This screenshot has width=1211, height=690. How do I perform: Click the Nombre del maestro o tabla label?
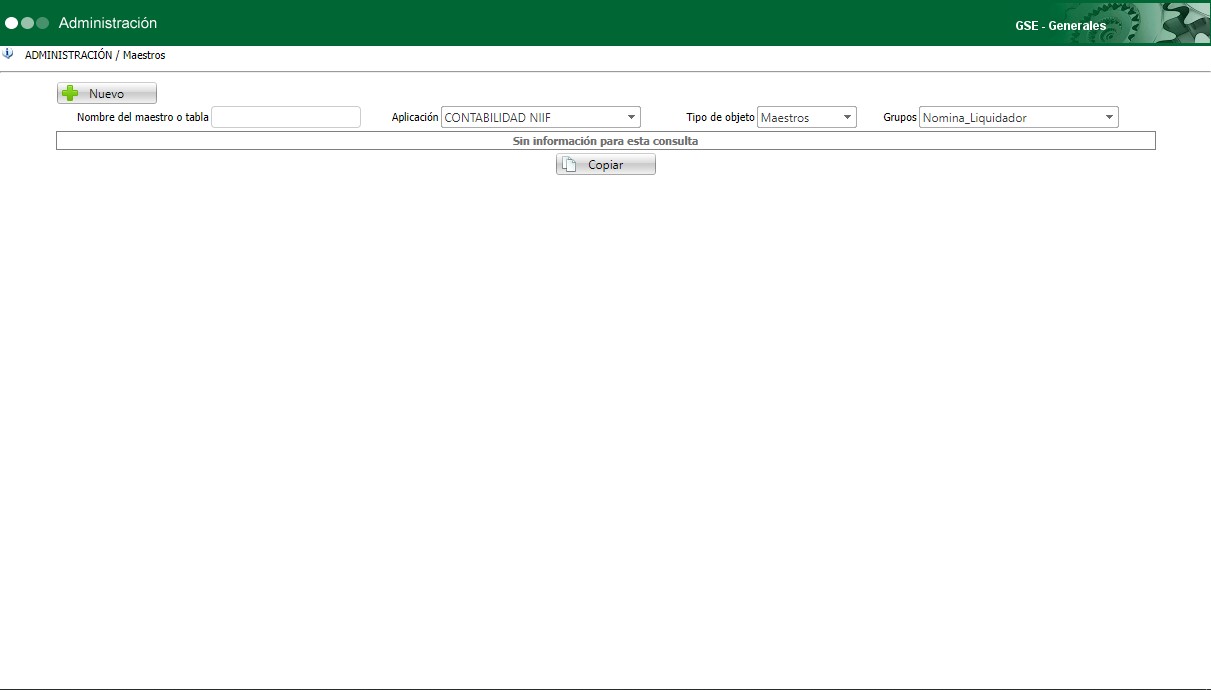(143, 117)
